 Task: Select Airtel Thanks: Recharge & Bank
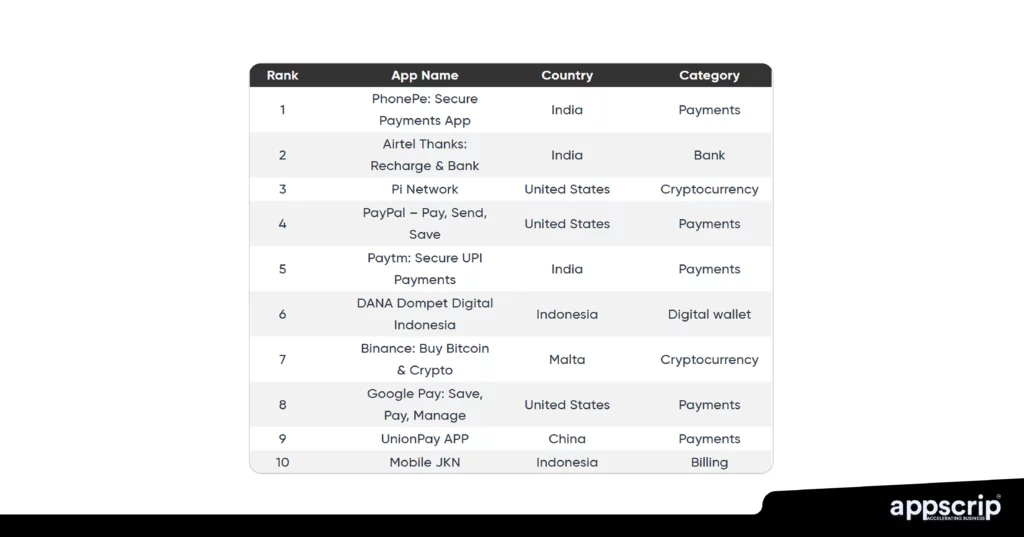pos(425,155)
